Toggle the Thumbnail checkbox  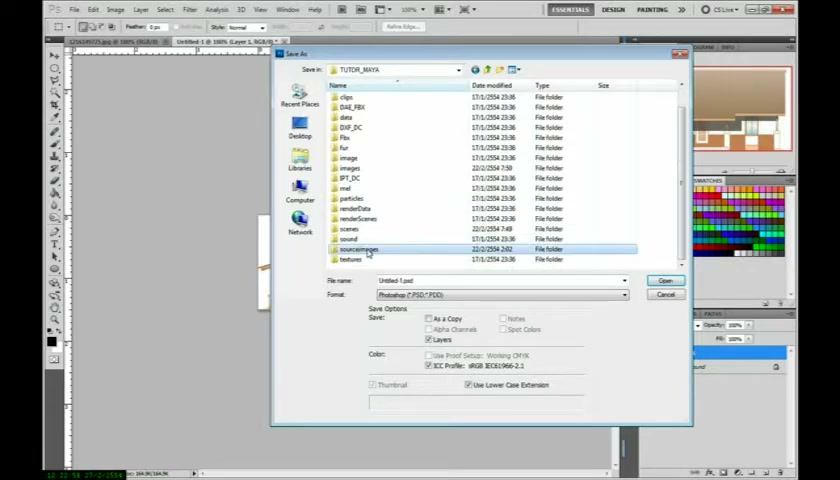(x=372, y=385)
